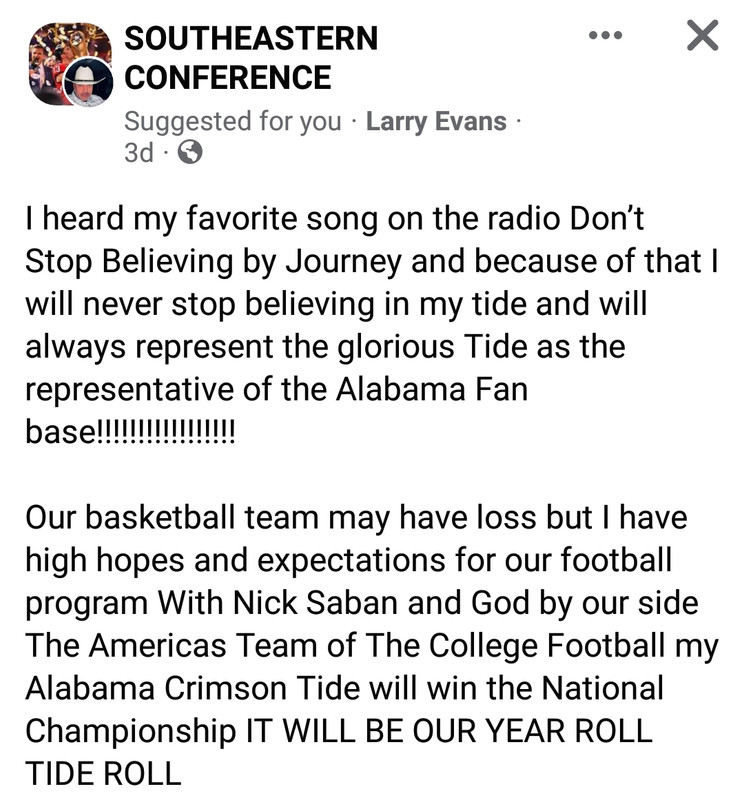This screenshot has width=744, height=800.
Task: Open the post via the 3d timestamp
Action: pos(138,152)
